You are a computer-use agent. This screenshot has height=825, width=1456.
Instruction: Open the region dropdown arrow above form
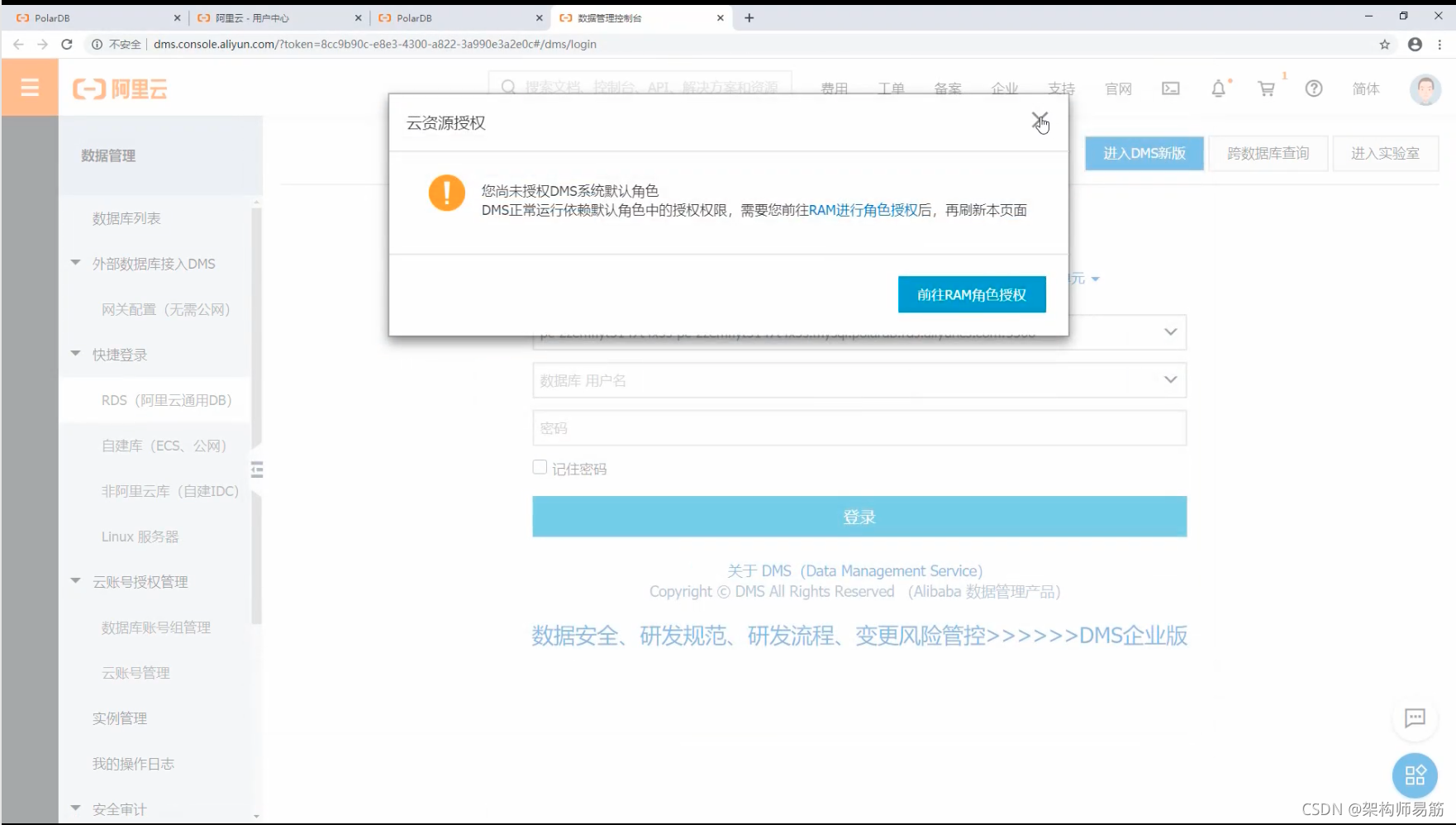pyautogui.click(x=1095, y=279)
